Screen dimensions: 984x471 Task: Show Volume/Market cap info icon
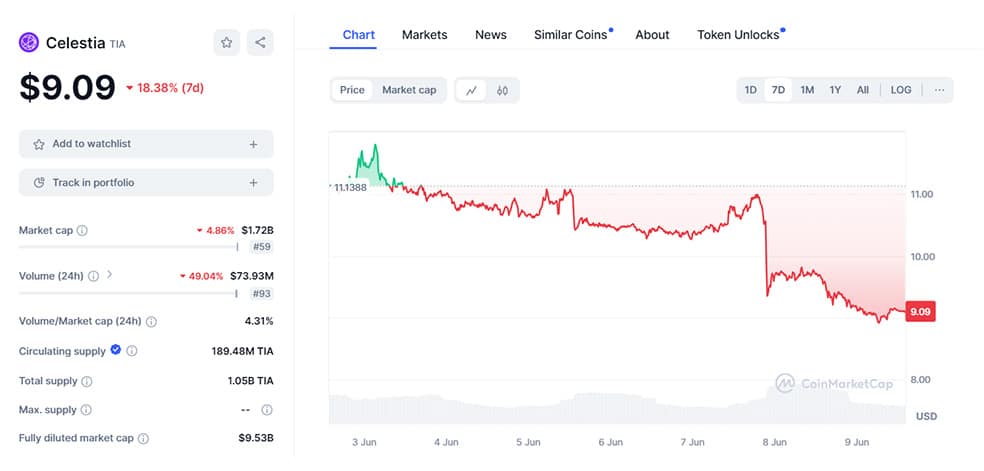coord(151,322)
